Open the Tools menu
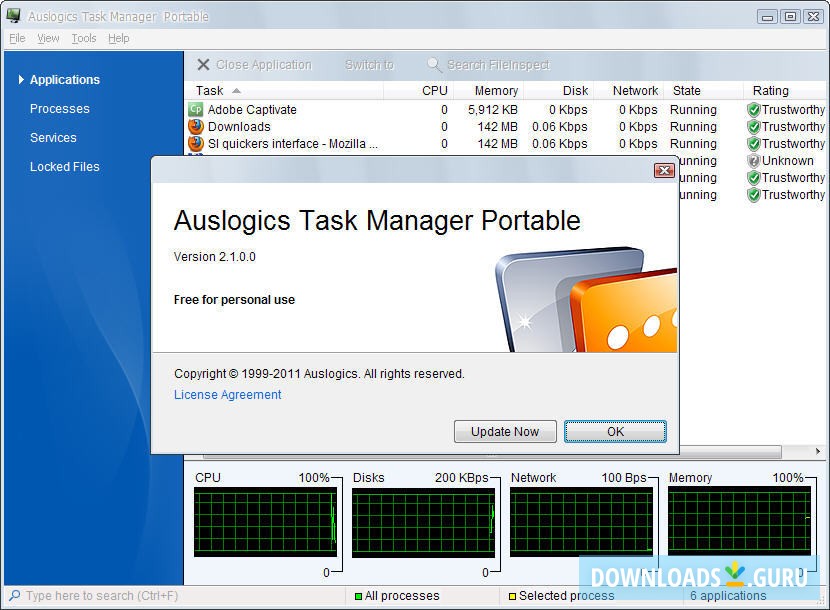 [84, 38]
